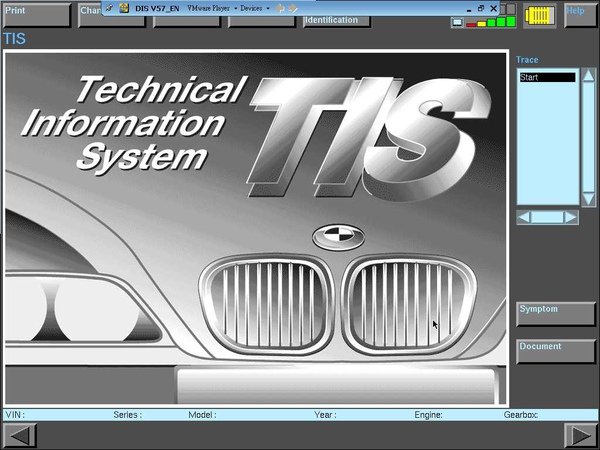Minimize the VMware Player window
This screenshot has width=600, height=450.
click(x=469, y=9)
